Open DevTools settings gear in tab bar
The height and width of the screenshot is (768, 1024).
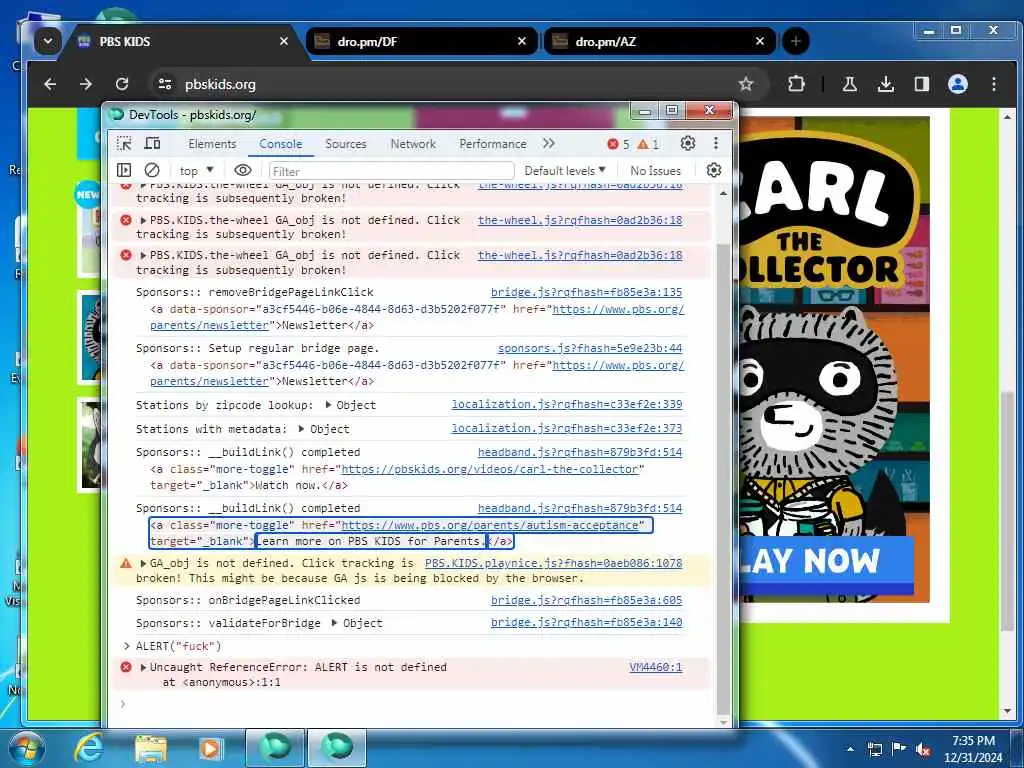(x=688, y=143)
